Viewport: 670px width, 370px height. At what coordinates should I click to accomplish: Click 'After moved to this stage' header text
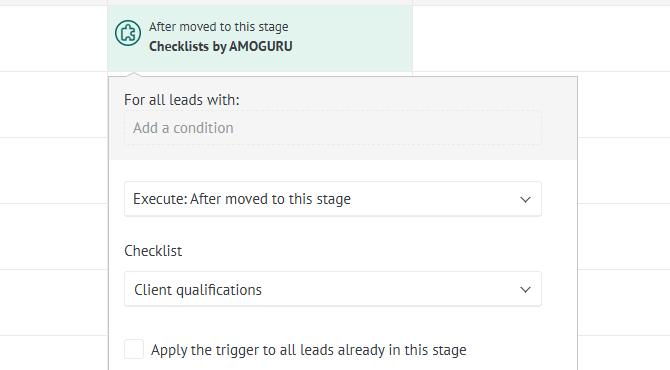click(x=218, y=27)
